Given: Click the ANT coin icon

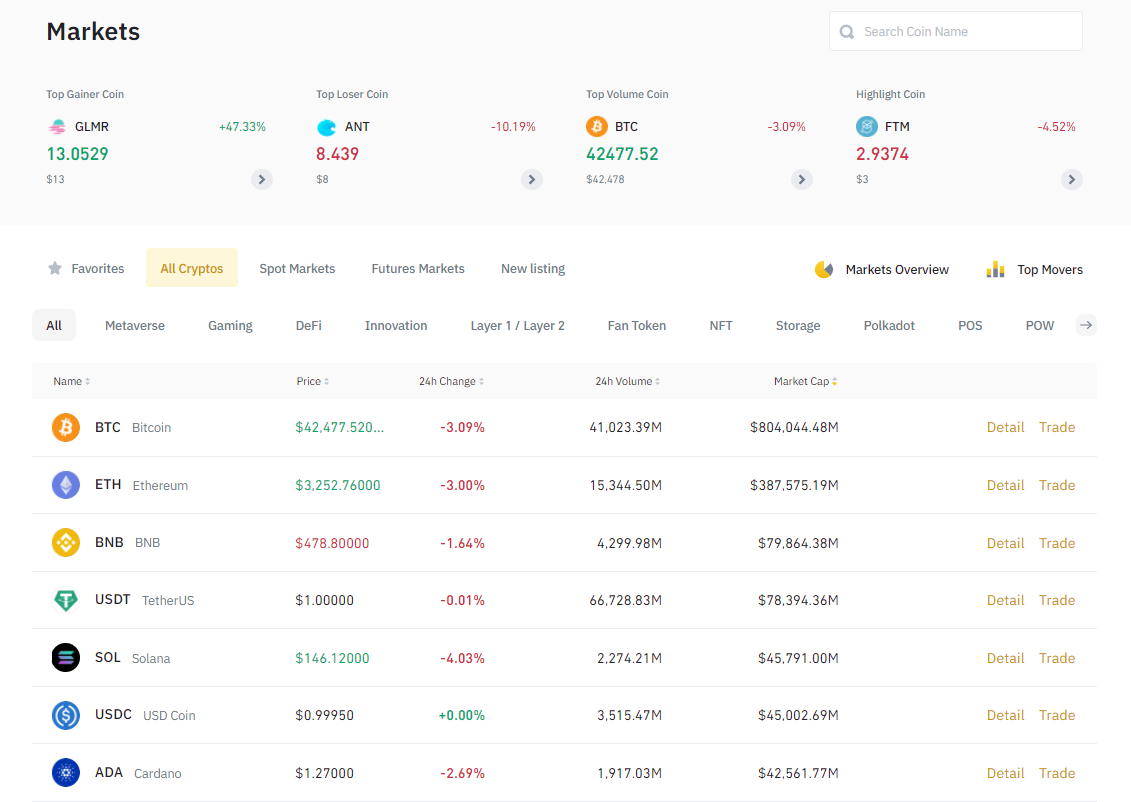Looking at the screenshot, I should click(x=326, y=127).
